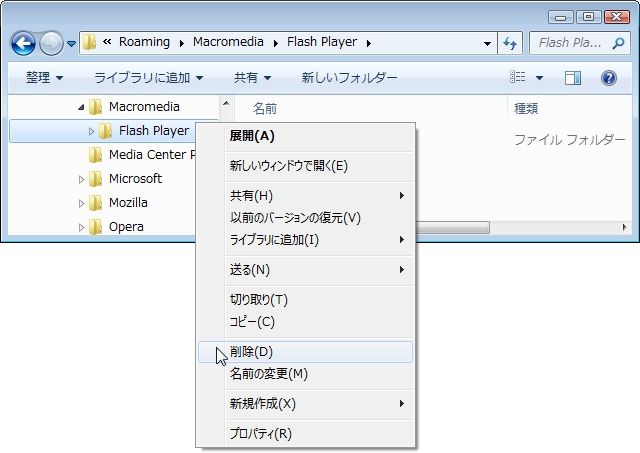640x453 pixels.
Task: Toggle the preview pane icon
Action: 573,78
